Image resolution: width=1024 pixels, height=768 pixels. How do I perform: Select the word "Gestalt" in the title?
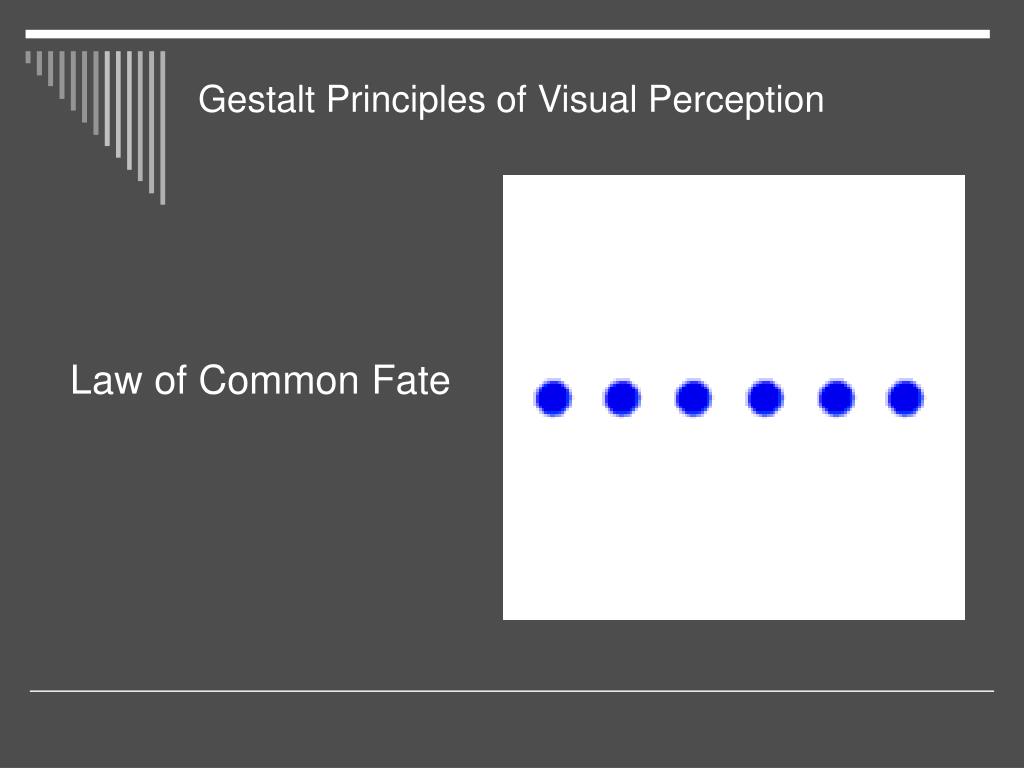click(257, 99)
